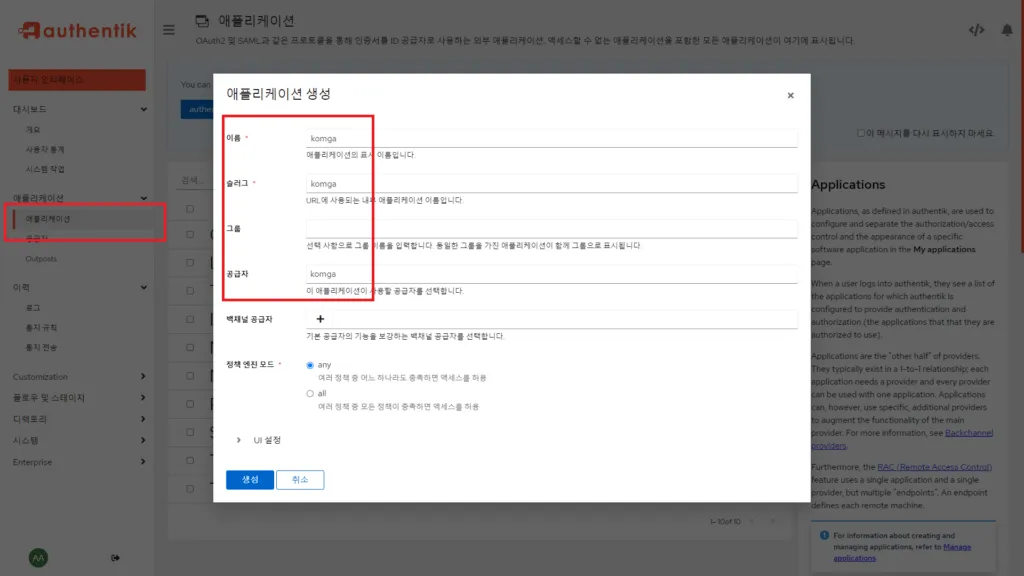Collapse the sidebar with the hamburger icon
Image resolution: width=1024 pixels, height=576 pixels.
[x=168, y=30]
